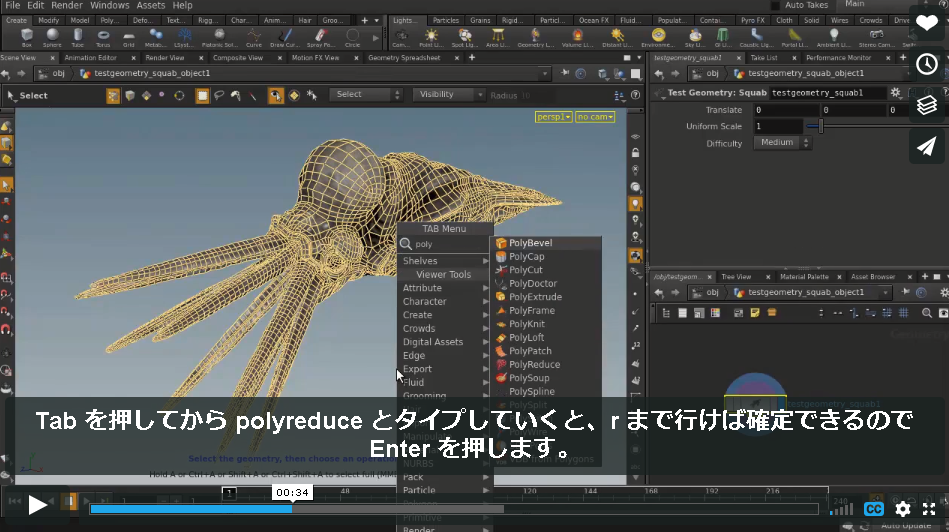Click the Vimeo collections stack icon

pos(926,105)
